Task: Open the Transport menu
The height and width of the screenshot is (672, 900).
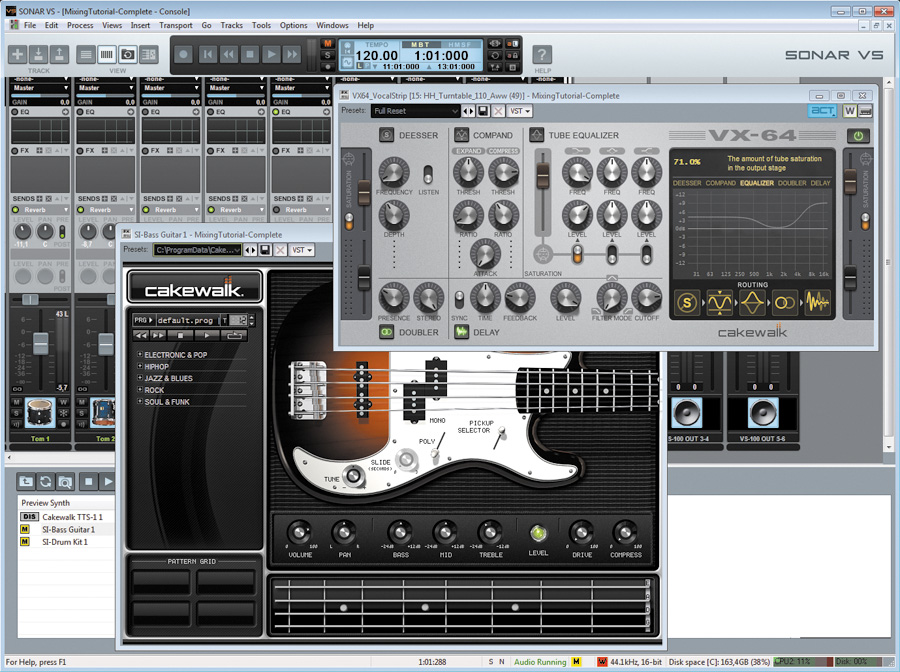Action: (x=176, y=25)
